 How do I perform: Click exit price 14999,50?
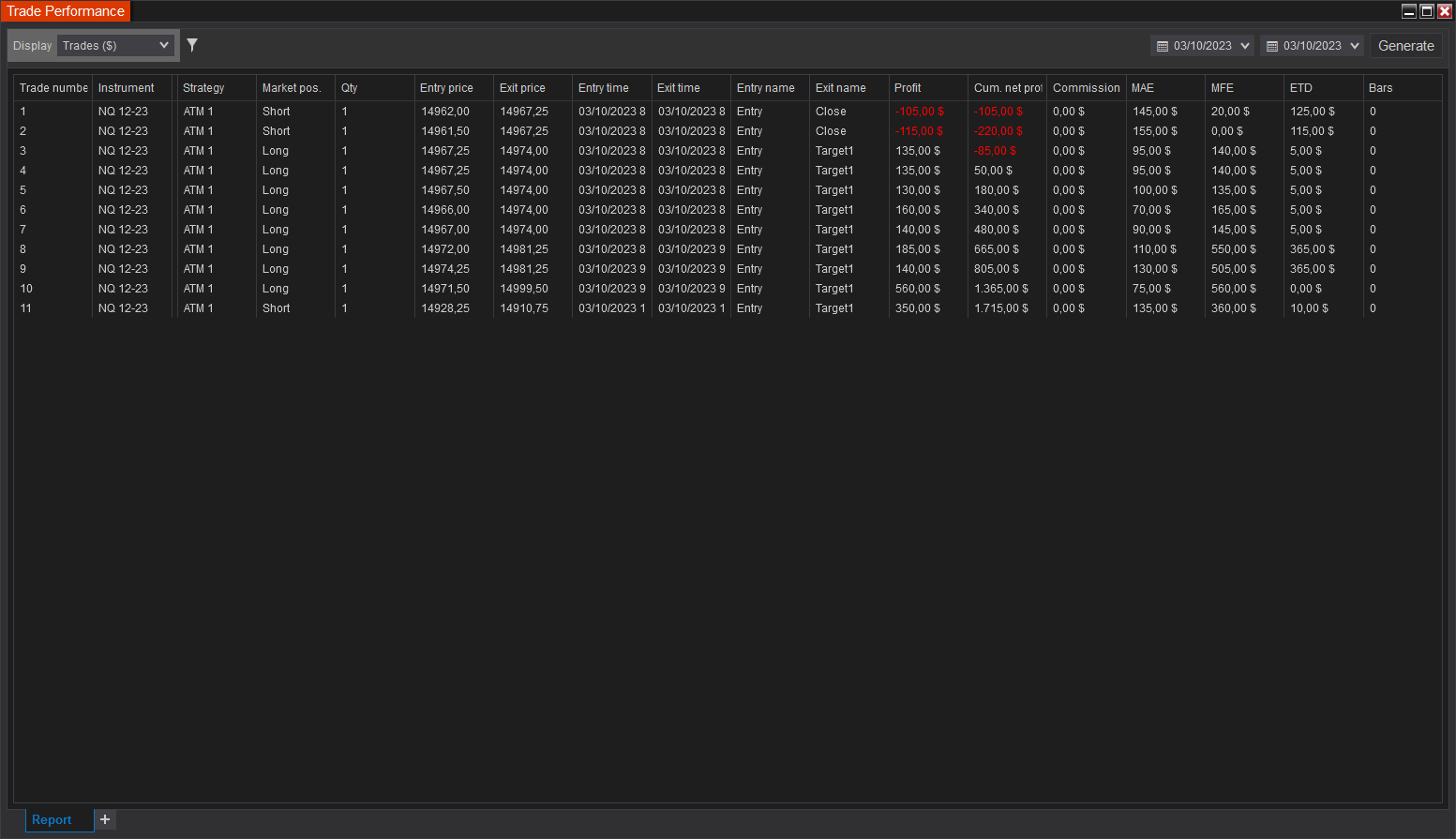click(x=524, y=289)
